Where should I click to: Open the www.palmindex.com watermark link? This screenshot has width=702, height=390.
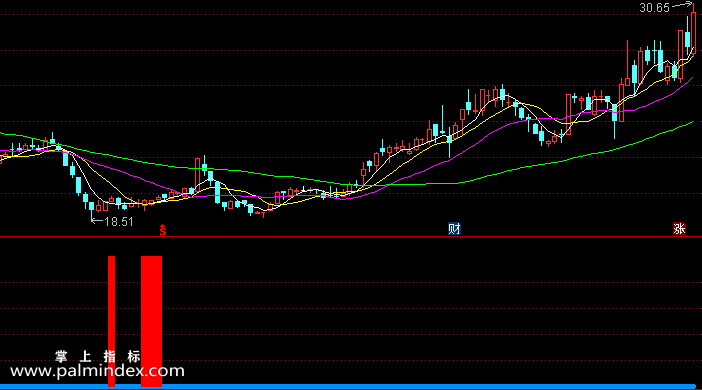(97, 371)
